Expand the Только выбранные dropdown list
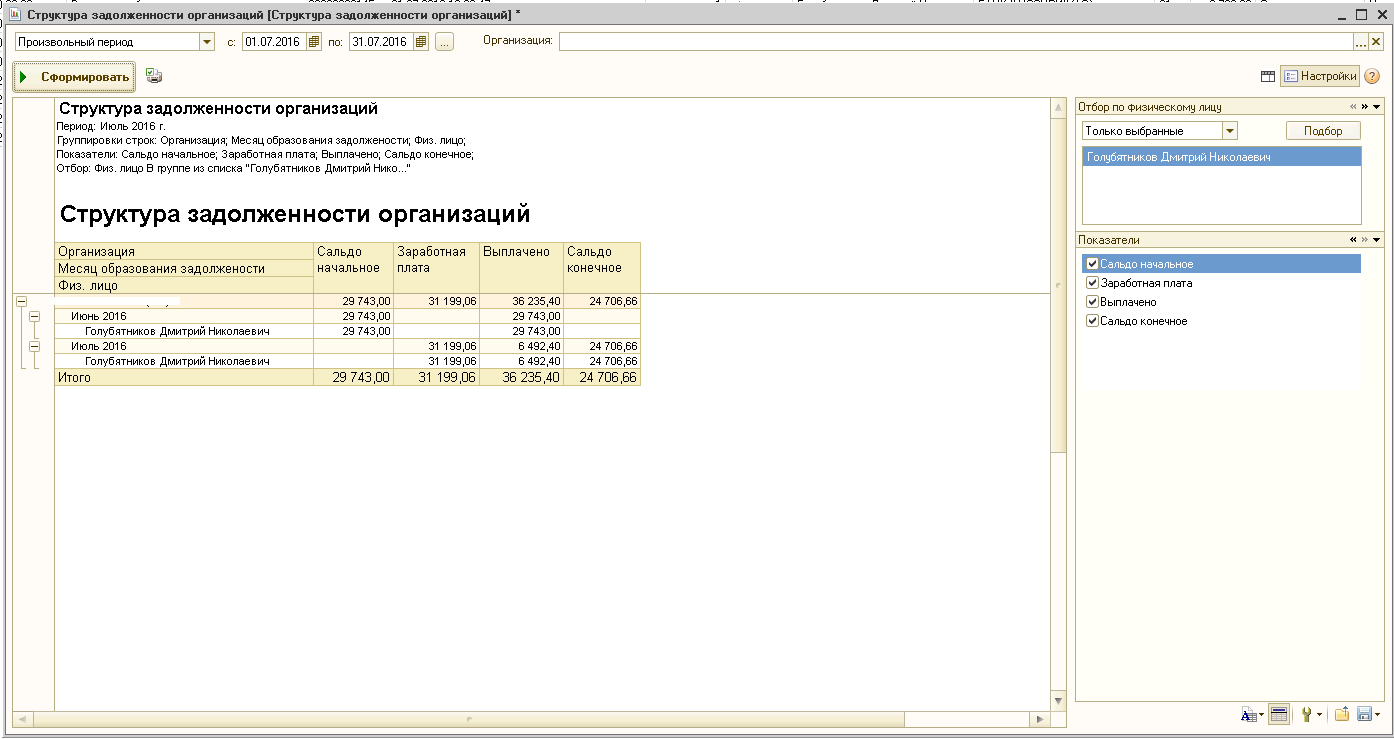1394x739 pixels. point(1230,131)
